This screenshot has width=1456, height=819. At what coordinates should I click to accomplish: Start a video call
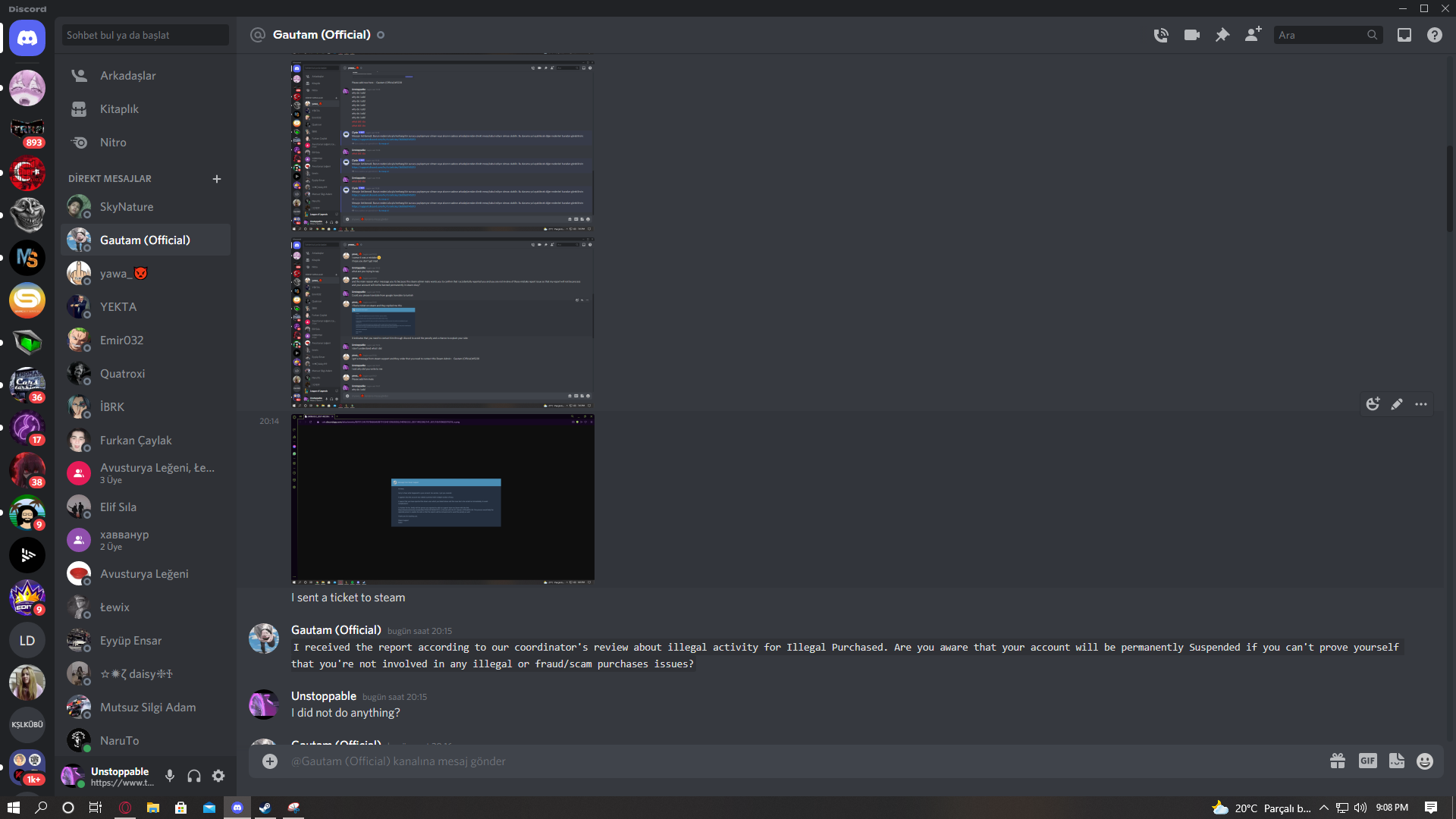(1191, 35)
